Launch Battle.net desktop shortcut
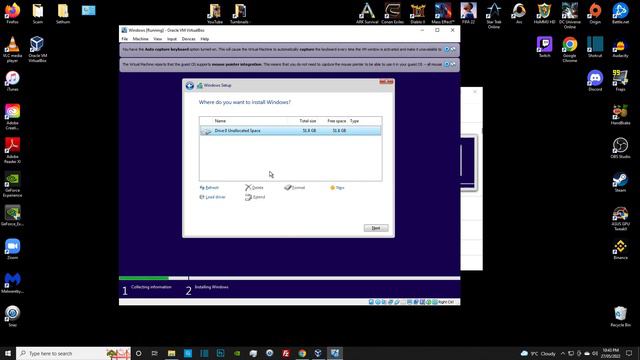 (620, 13)
